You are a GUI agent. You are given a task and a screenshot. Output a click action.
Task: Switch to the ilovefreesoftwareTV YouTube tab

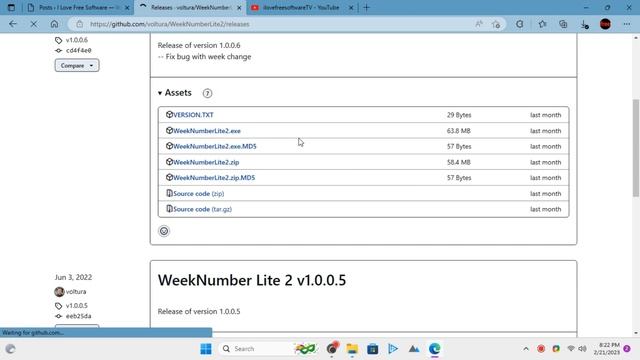click(x=300, y=7)
